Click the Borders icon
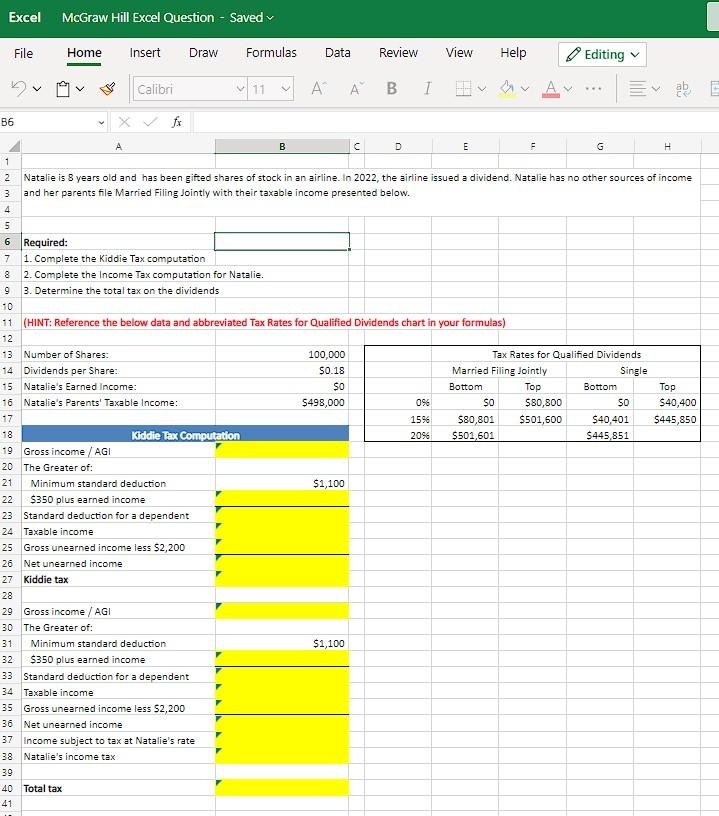Image resolution: width=719 pixels, height=816 pixels. [x=463, y=89]
